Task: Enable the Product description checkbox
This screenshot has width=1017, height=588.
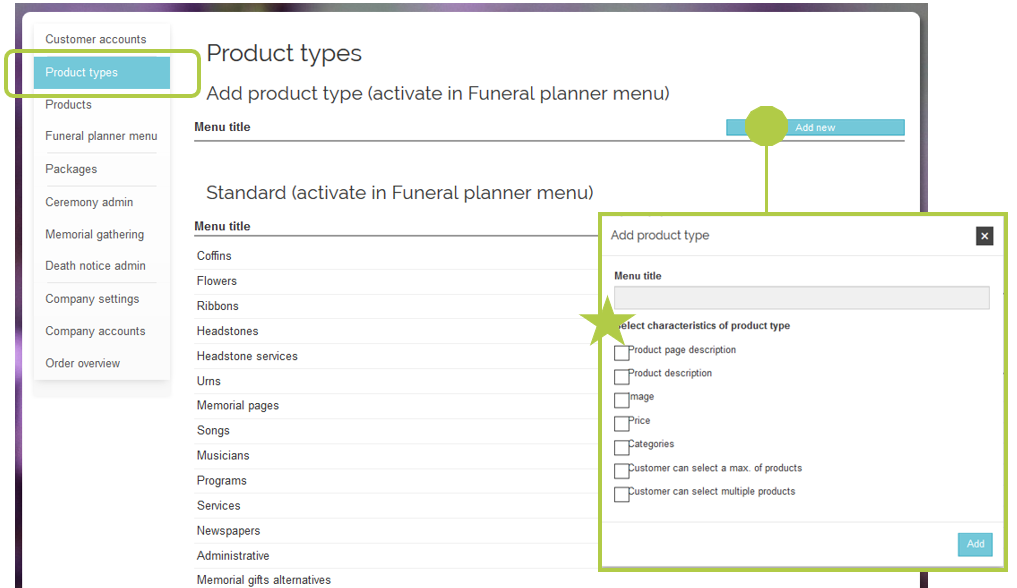Action: [x=621, y=376]
